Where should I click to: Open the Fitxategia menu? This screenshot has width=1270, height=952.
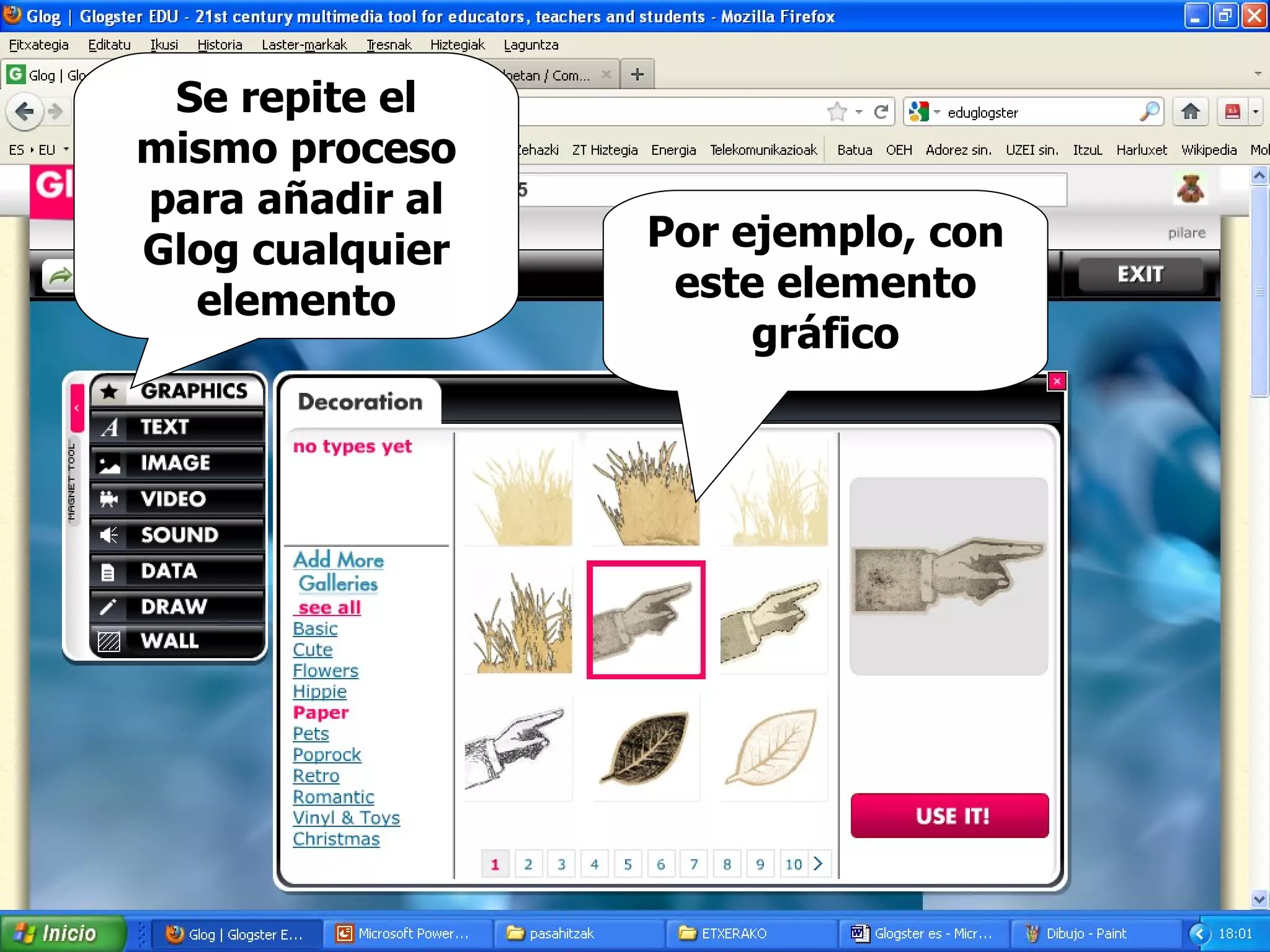click(38, 45)
